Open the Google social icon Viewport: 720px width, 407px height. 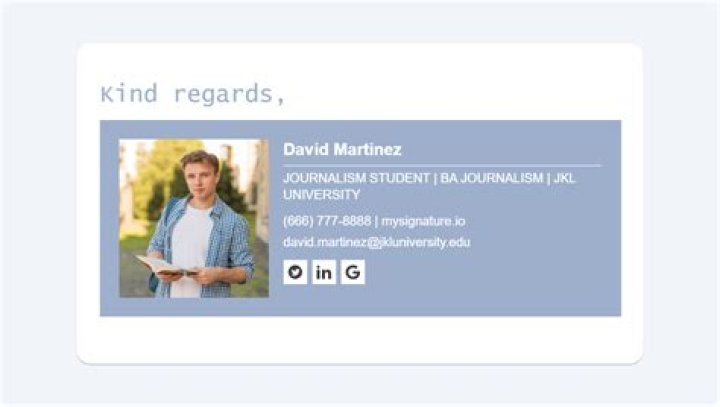(353, 272)
